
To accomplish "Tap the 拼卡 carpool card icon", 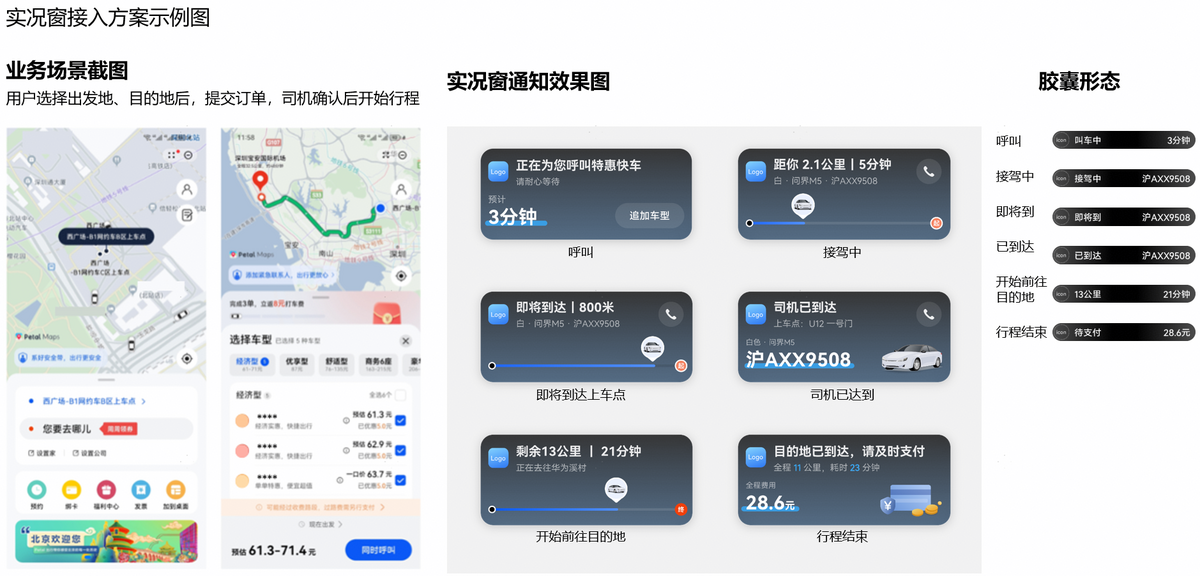I will click(x=72, y=490).
